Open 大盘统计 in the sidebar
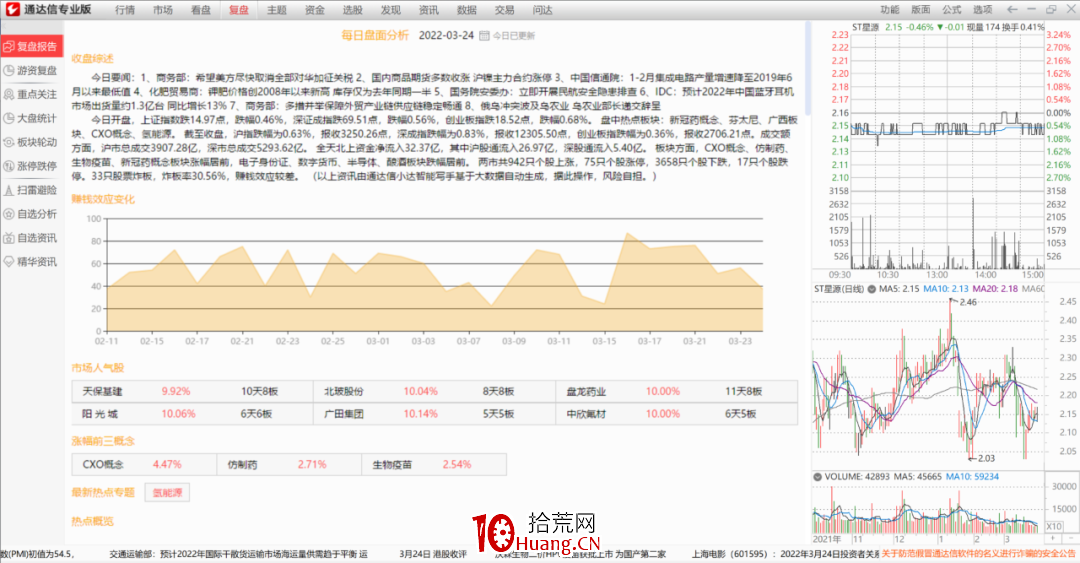The width and height of the screenshot is (1080, 563). point(32,119)
